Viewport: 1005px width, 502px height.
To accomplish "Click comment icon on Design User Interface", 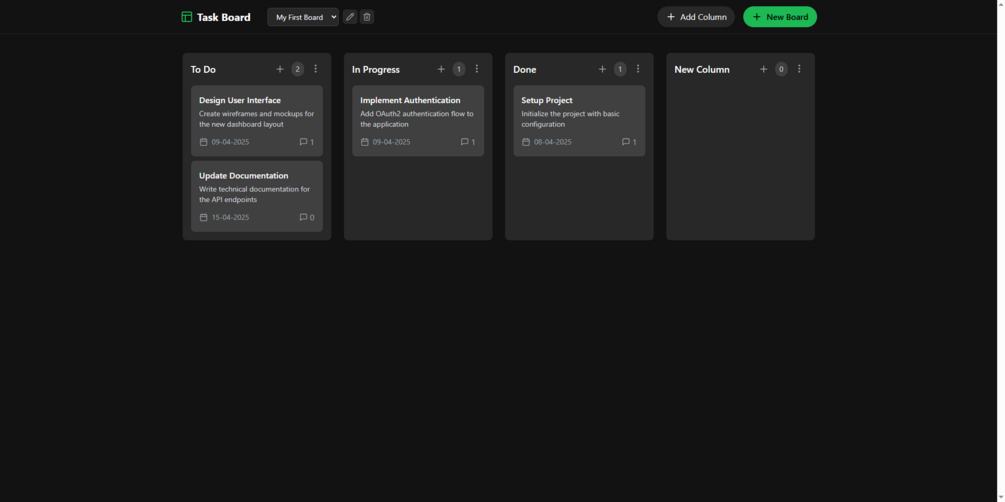I will pos(303,142).
